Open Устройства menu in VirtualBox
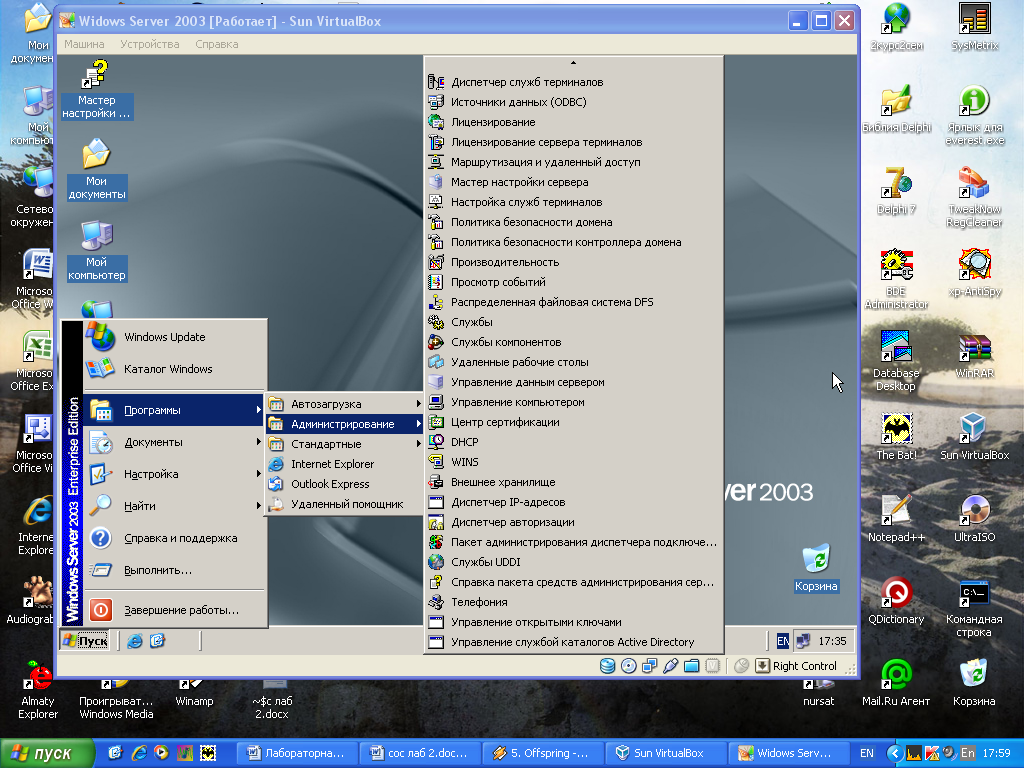This screenshot has height=768, width=1024. tap(150, 44)
